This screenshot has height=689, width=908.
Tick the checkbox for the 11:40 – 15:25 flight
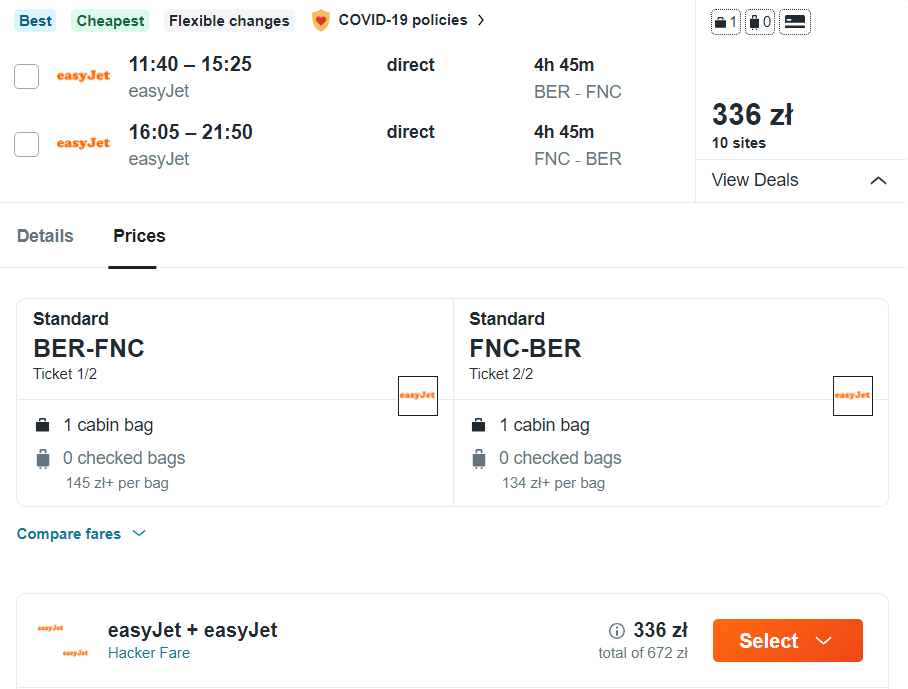click(x=27, y=77)
